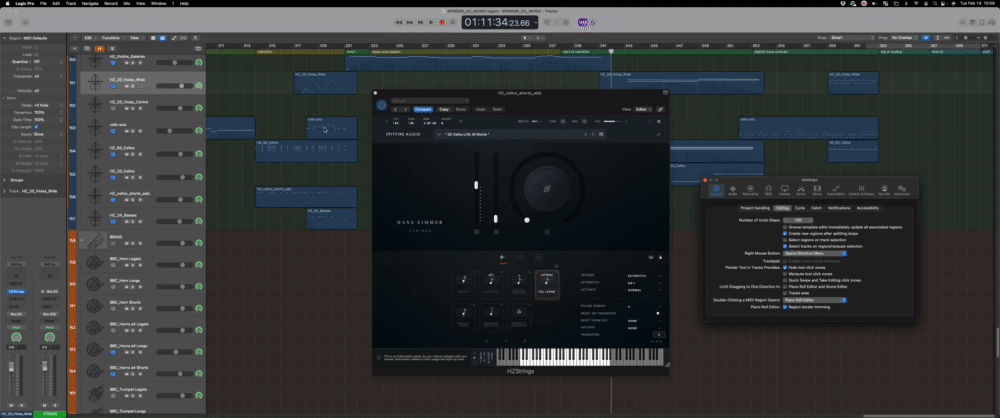Go to previous Spitfire preset arrow
This screenshot has width=1000, height=418.
585,134
